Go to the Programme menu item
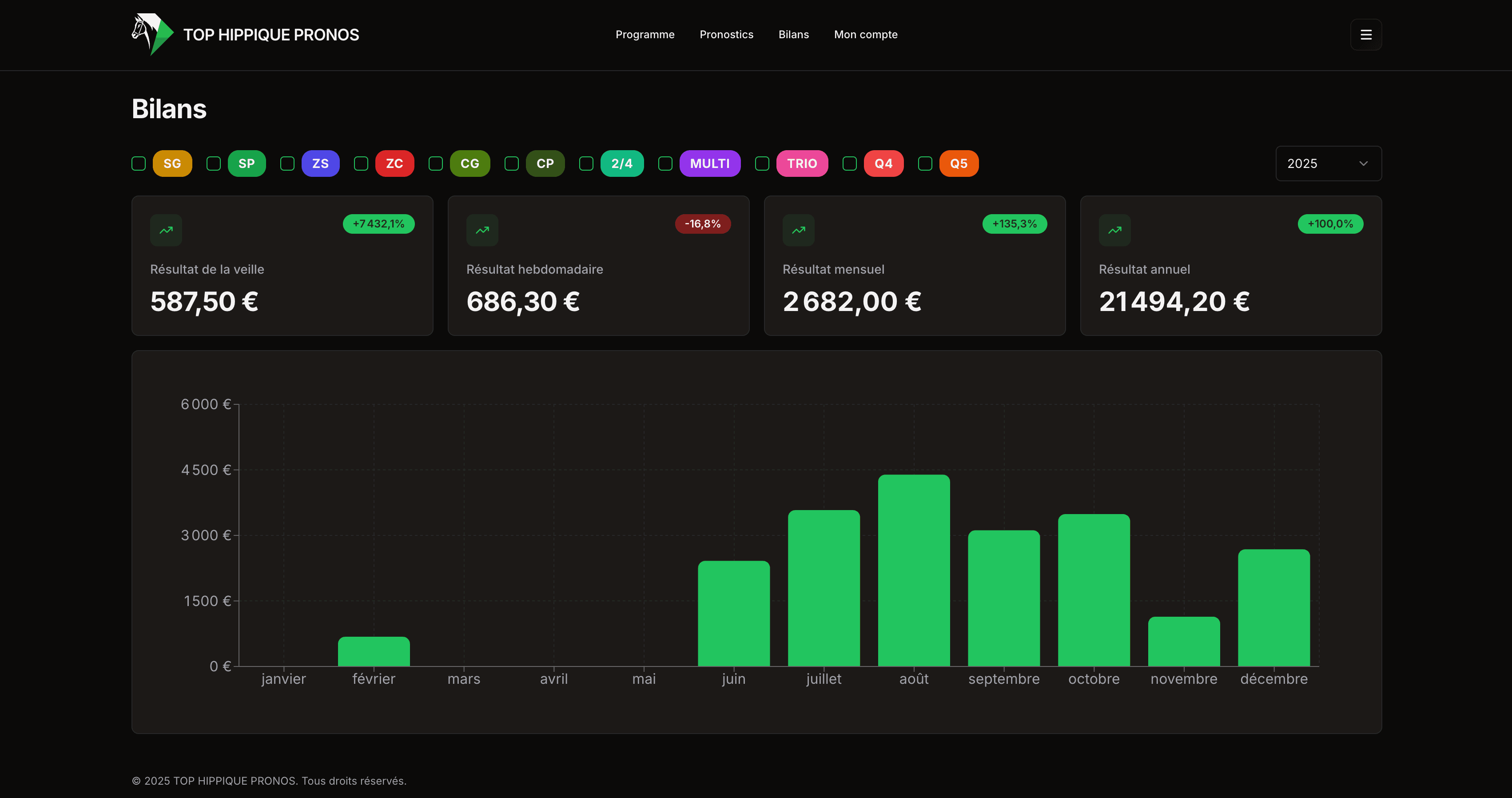Viewport: 1512px width, 798px height. [x=645, y=35]
